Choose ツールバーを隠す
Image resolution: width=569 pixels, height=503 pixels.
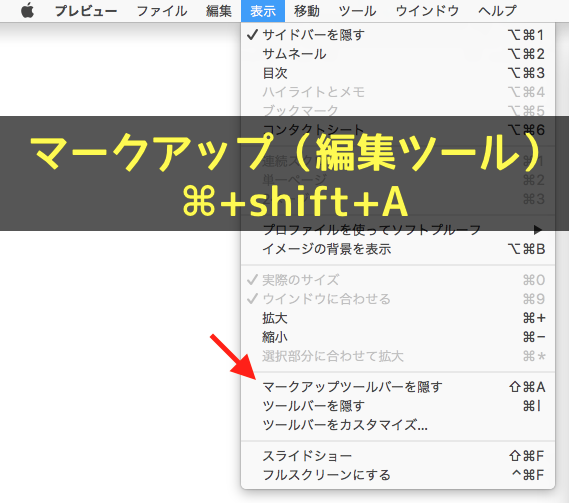(398, 406)
